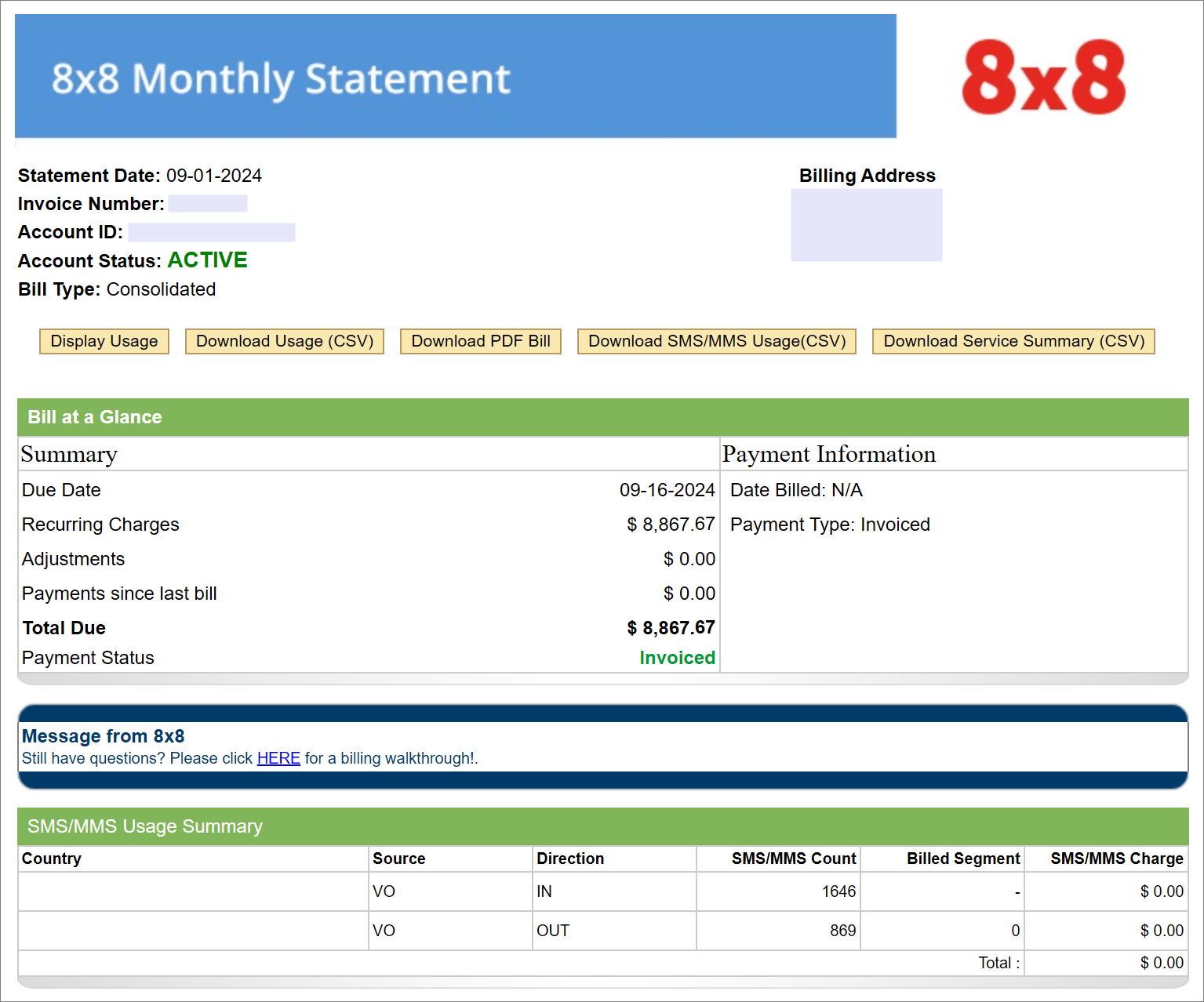Screen dimensions: 1204x1002
Task: Click the Message from 8x8 heading
Action: click(x=103, y=736)
